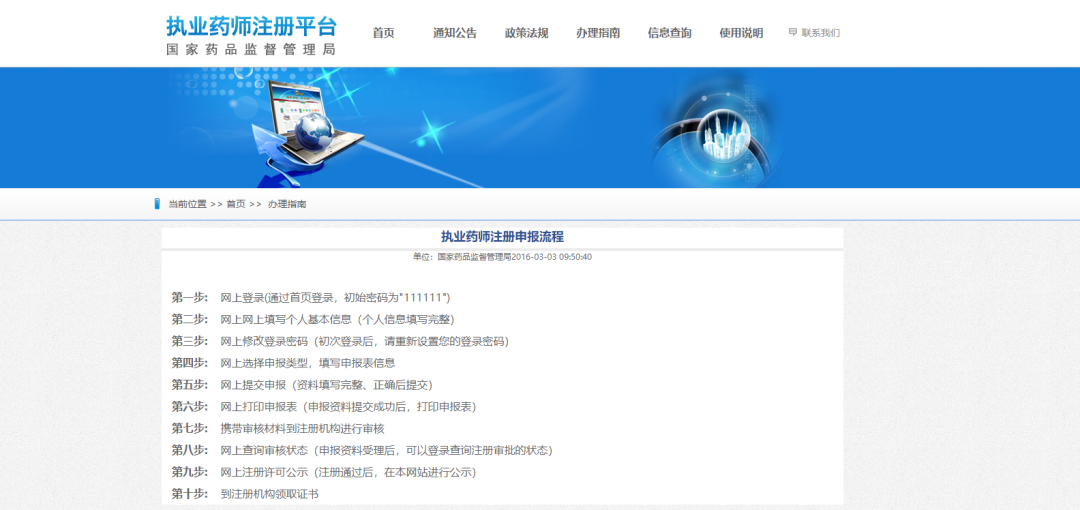Go to 通知公告 in top navigation

coord(454,33)
